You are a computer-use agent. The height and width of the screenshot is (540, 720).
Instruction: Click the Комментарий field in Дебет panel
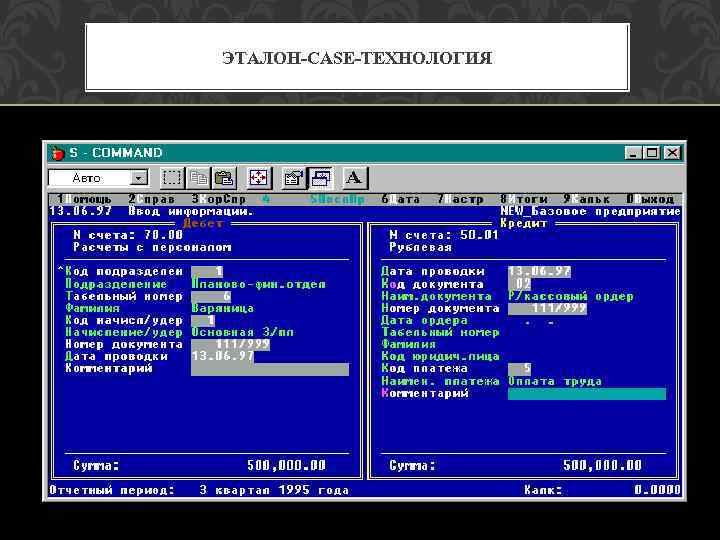(x=270, y=369)
